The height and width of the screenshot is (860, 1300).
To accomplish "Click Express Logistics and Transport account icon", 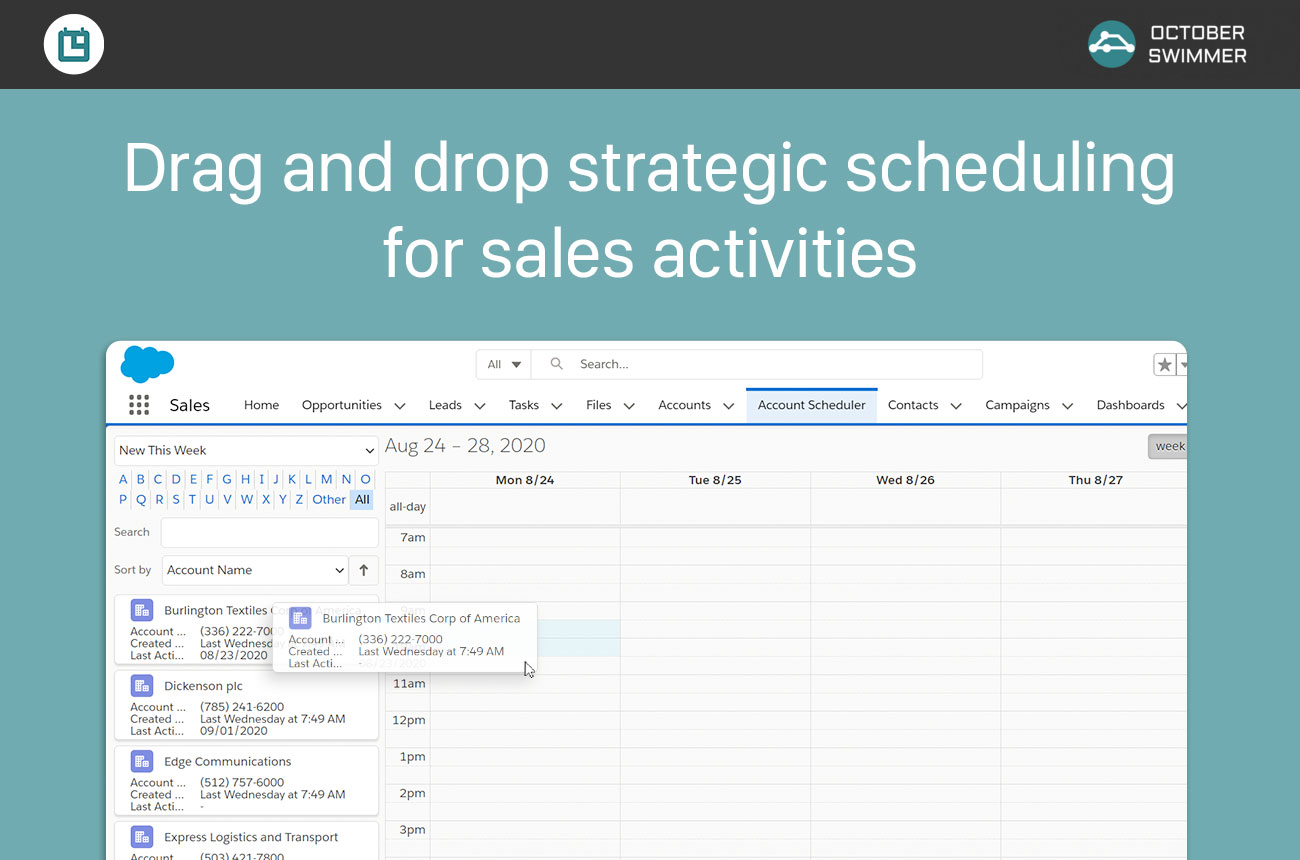I will click(142, 837).
